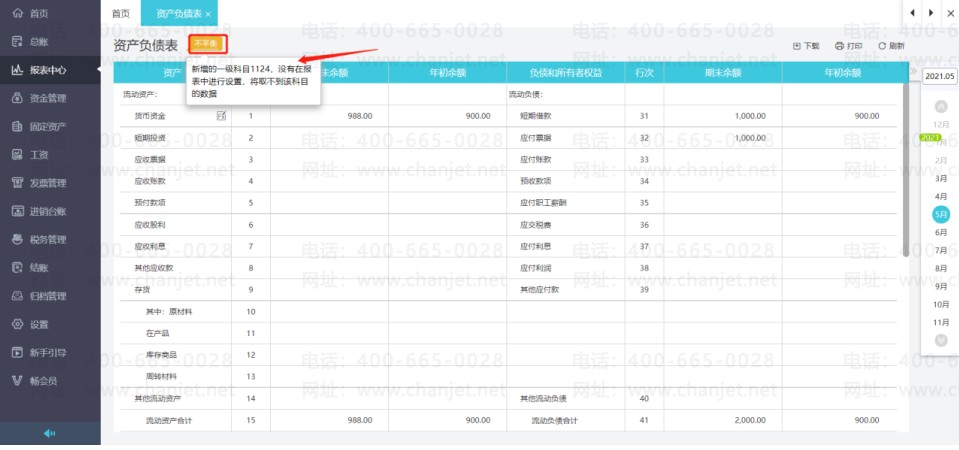Select 9月 in the month list
The image size is (959, 450).
point(941,286)
